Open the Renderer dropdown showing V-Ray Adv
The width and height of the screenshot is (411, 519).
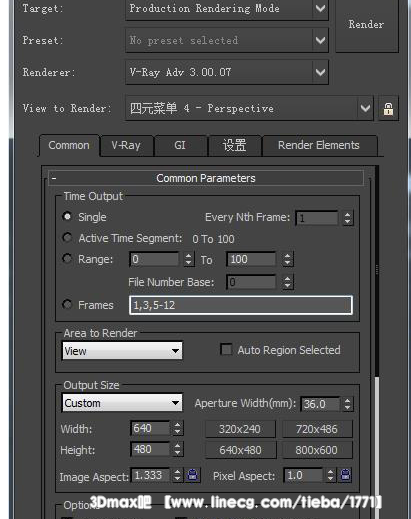click(x=227, y=72)
